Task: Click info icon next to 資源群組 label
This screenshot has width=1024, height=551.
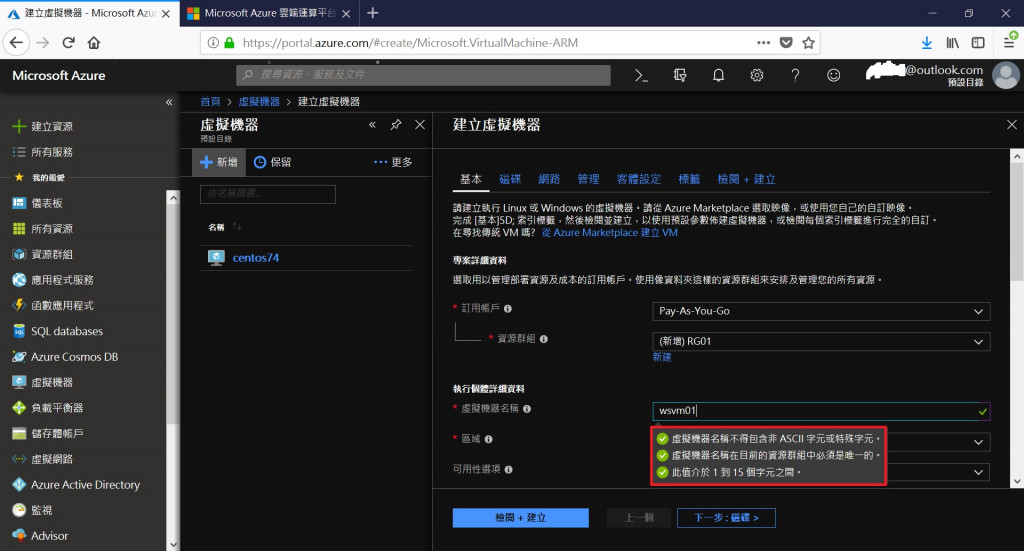Action: click(543, 339)
